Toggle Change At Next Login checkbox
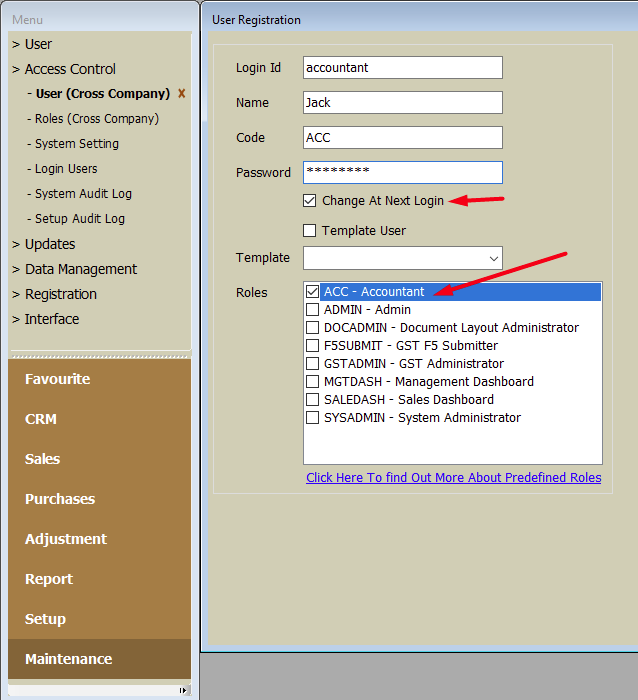The width and height of the screenshot is (638, 700). pyautogui.click(x=310, y=201)
